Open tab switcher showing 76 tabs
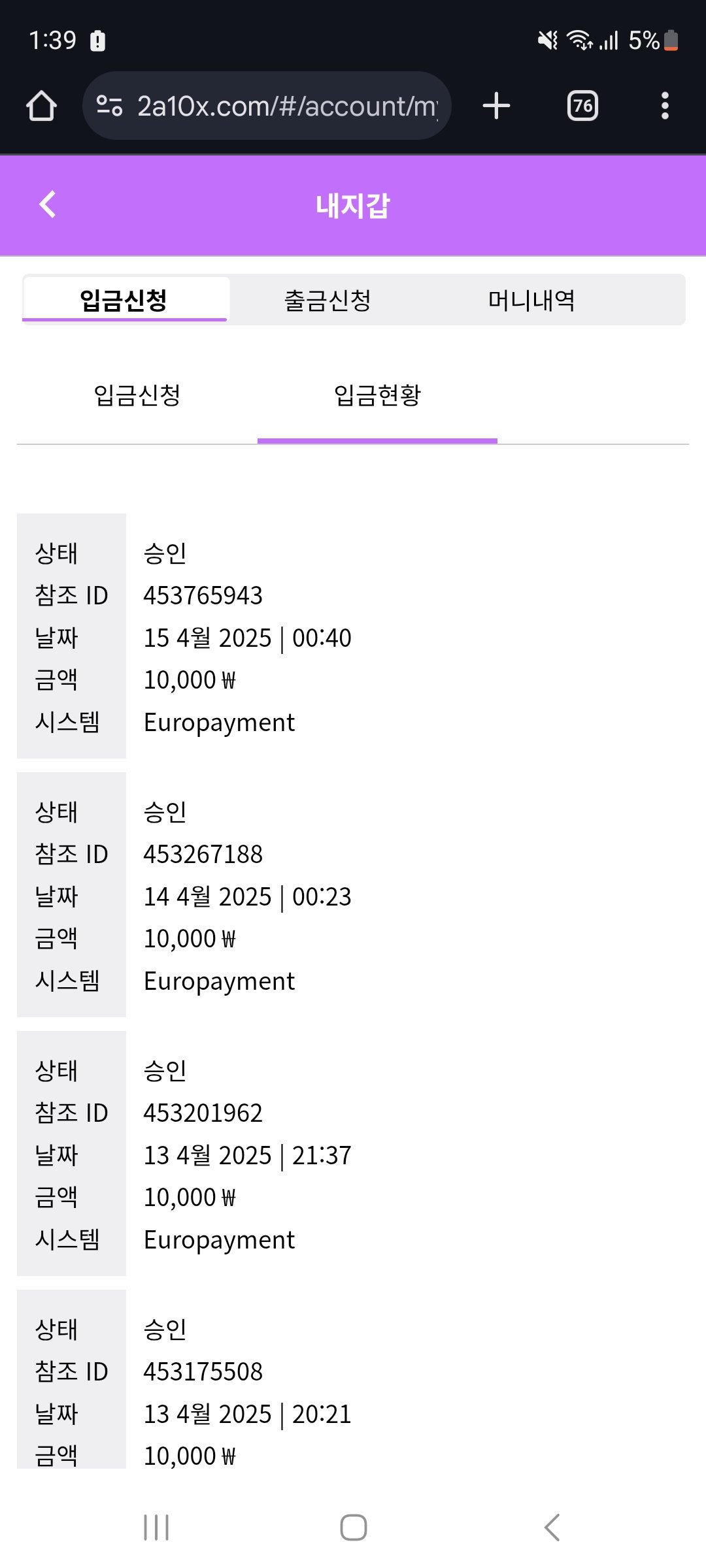 [582, 106]
